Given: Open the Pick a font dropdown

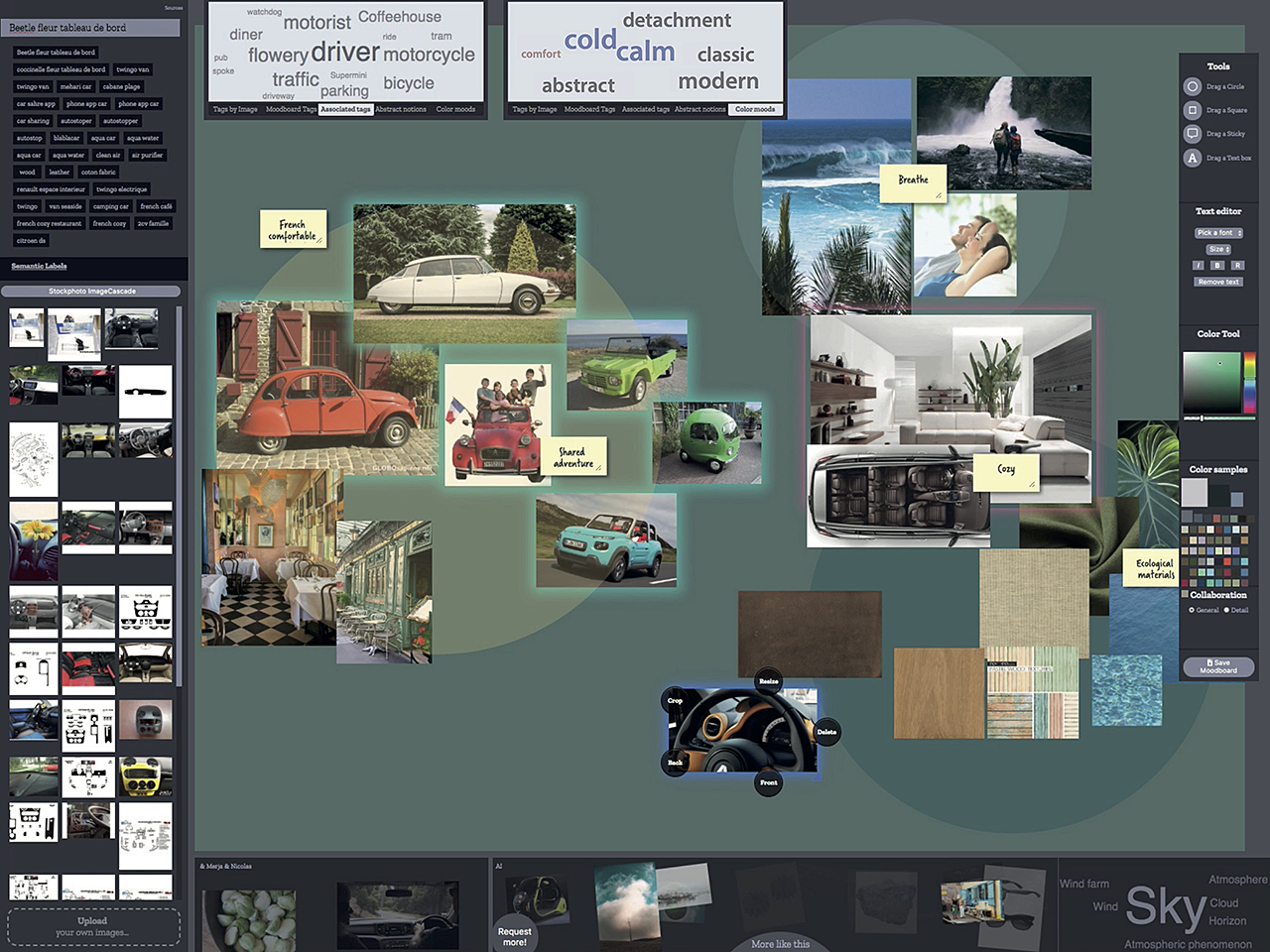Looking at the screenshot, I should tap(1218, 233).
